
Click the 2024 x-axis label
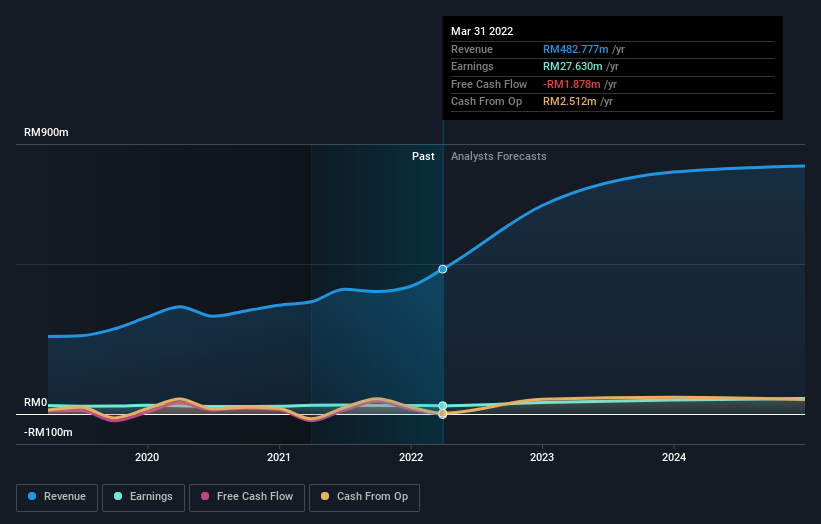(674, 458)
